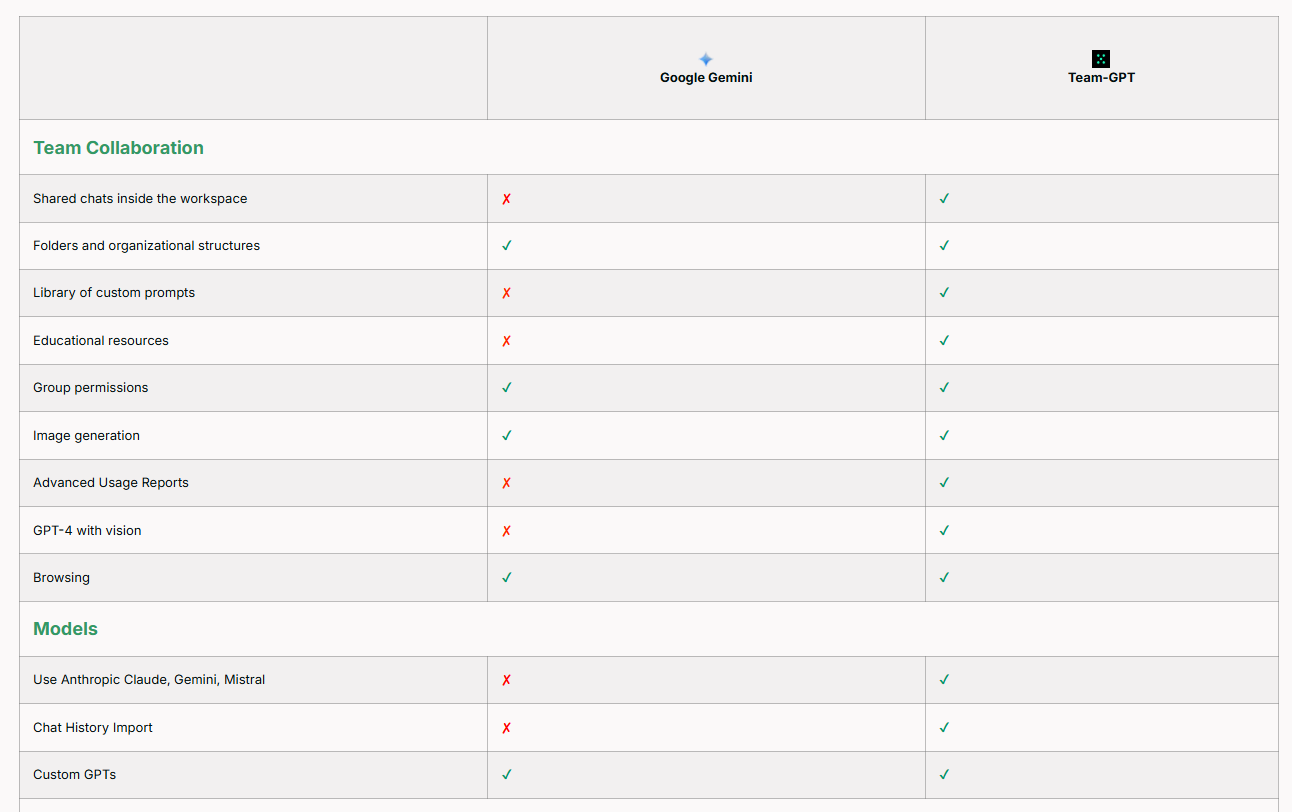Click Gemini's red cross for Use Anthropic Claude row
Viewport: 1292px width, 812px height.
(506, 680)
